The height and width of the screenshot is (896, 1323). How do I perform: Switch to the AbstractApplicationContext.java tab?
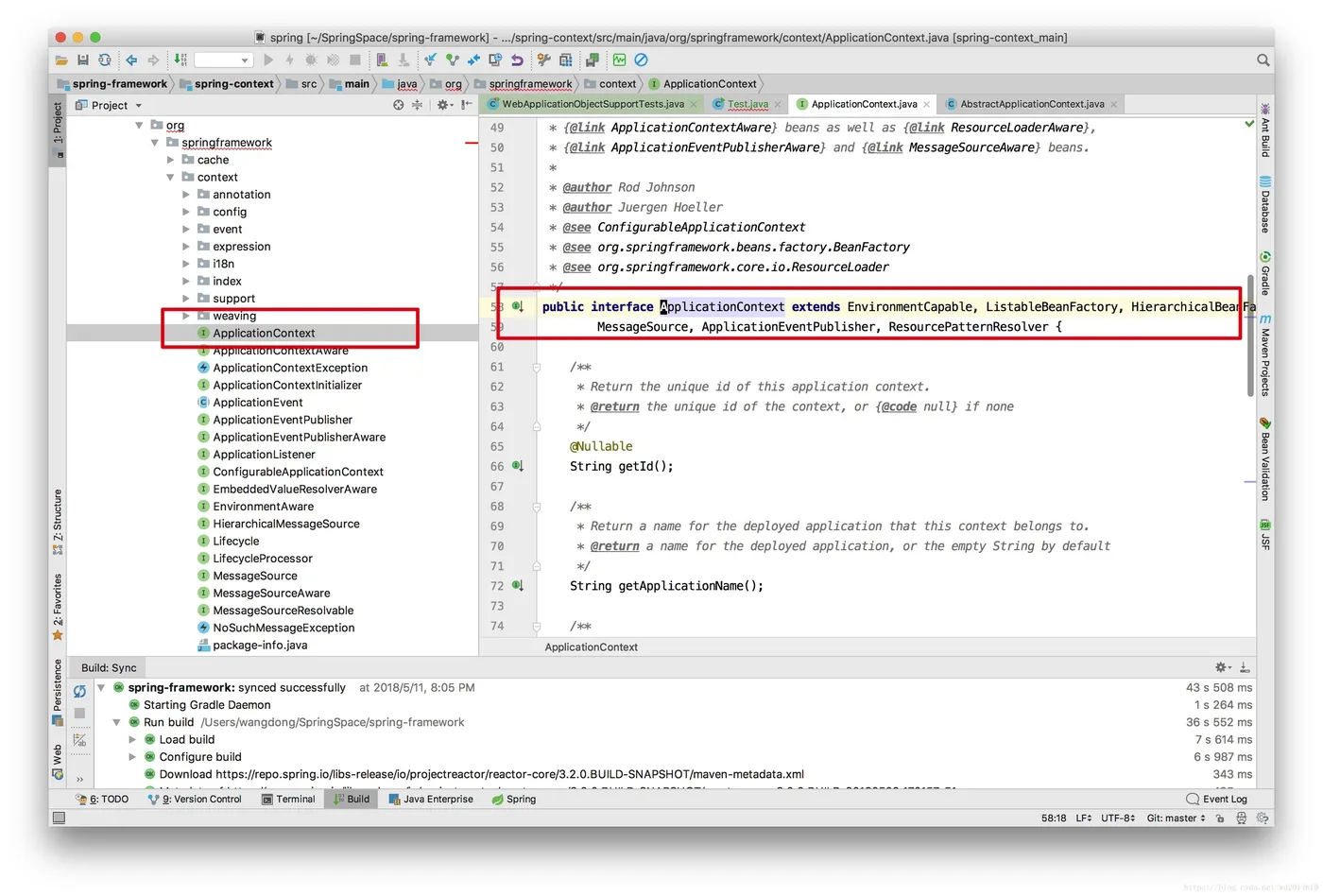1032,104
